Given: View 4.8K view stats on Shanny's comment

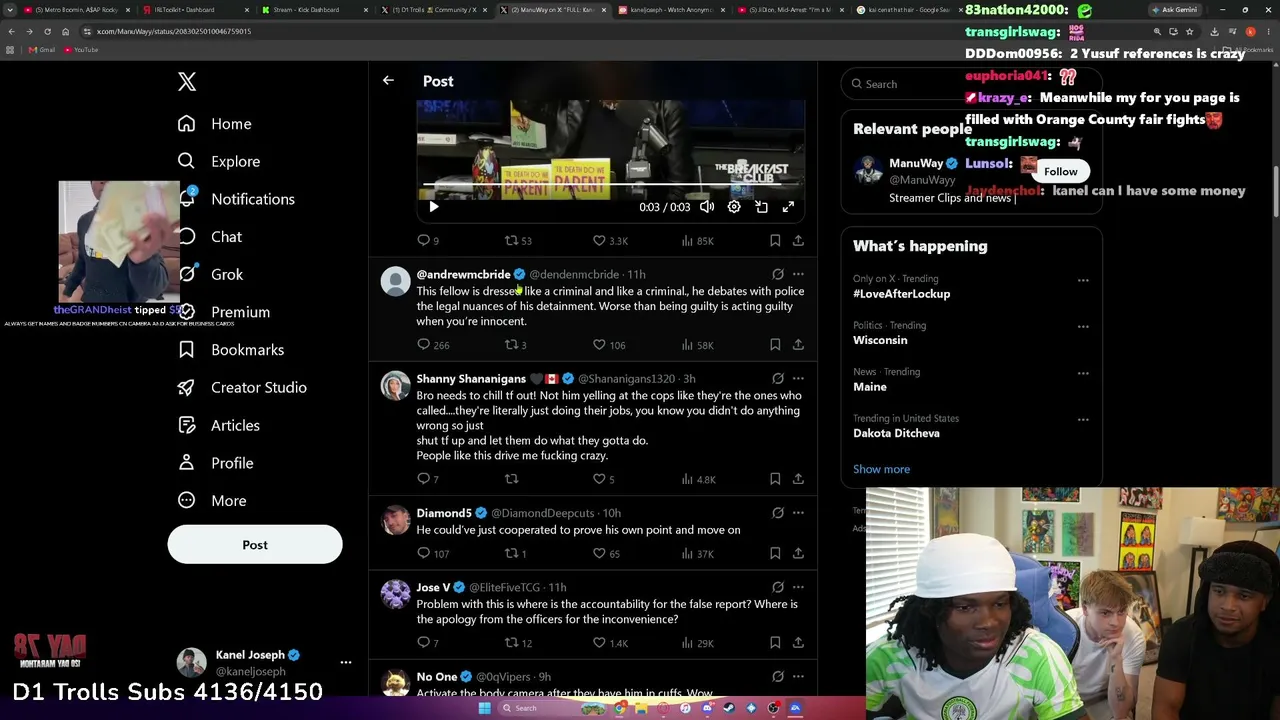Looking at the screenshot, I should coord(697,479).
